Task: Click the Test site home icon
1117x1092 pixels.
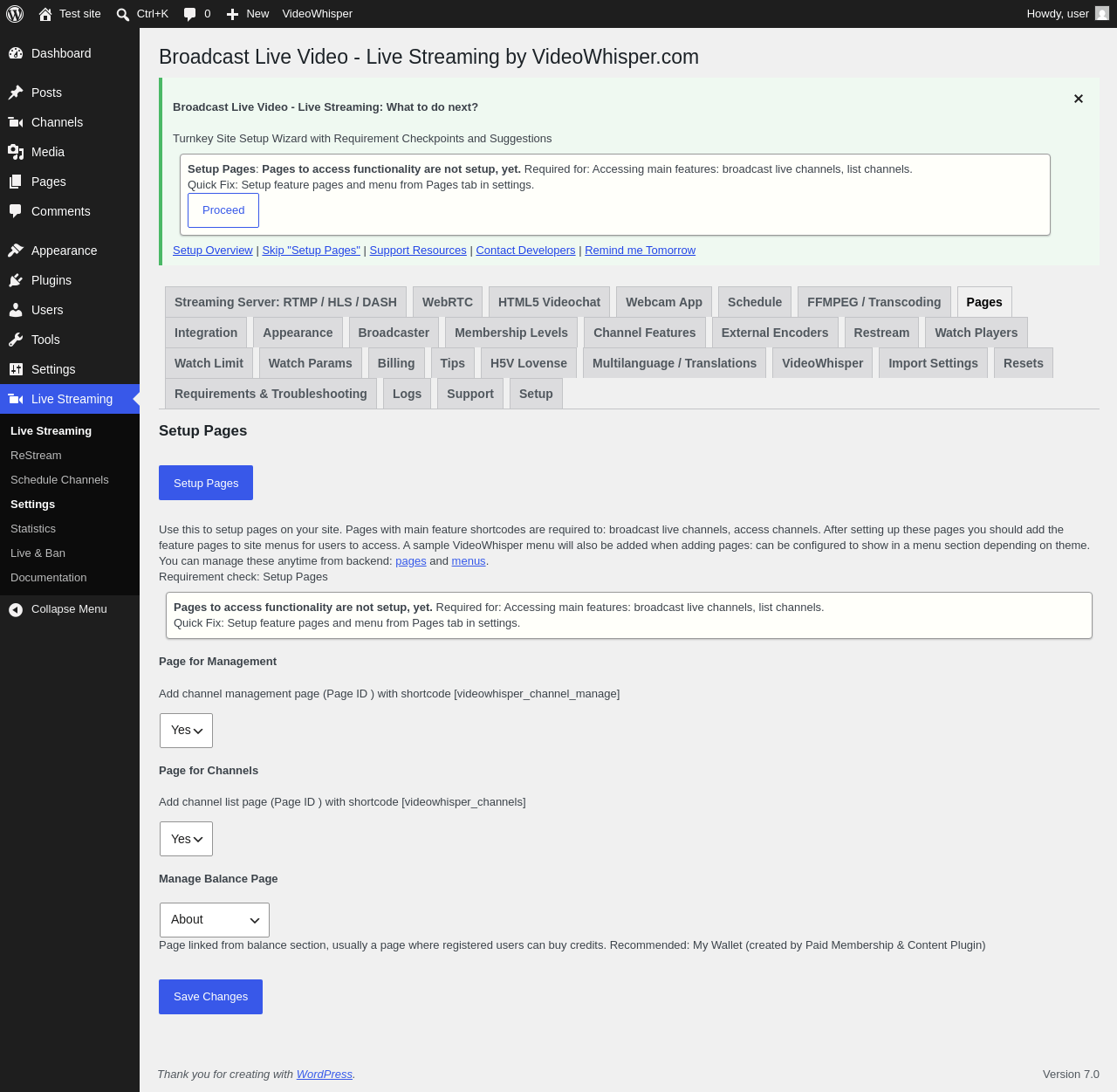Action: (x=45, y=14)
